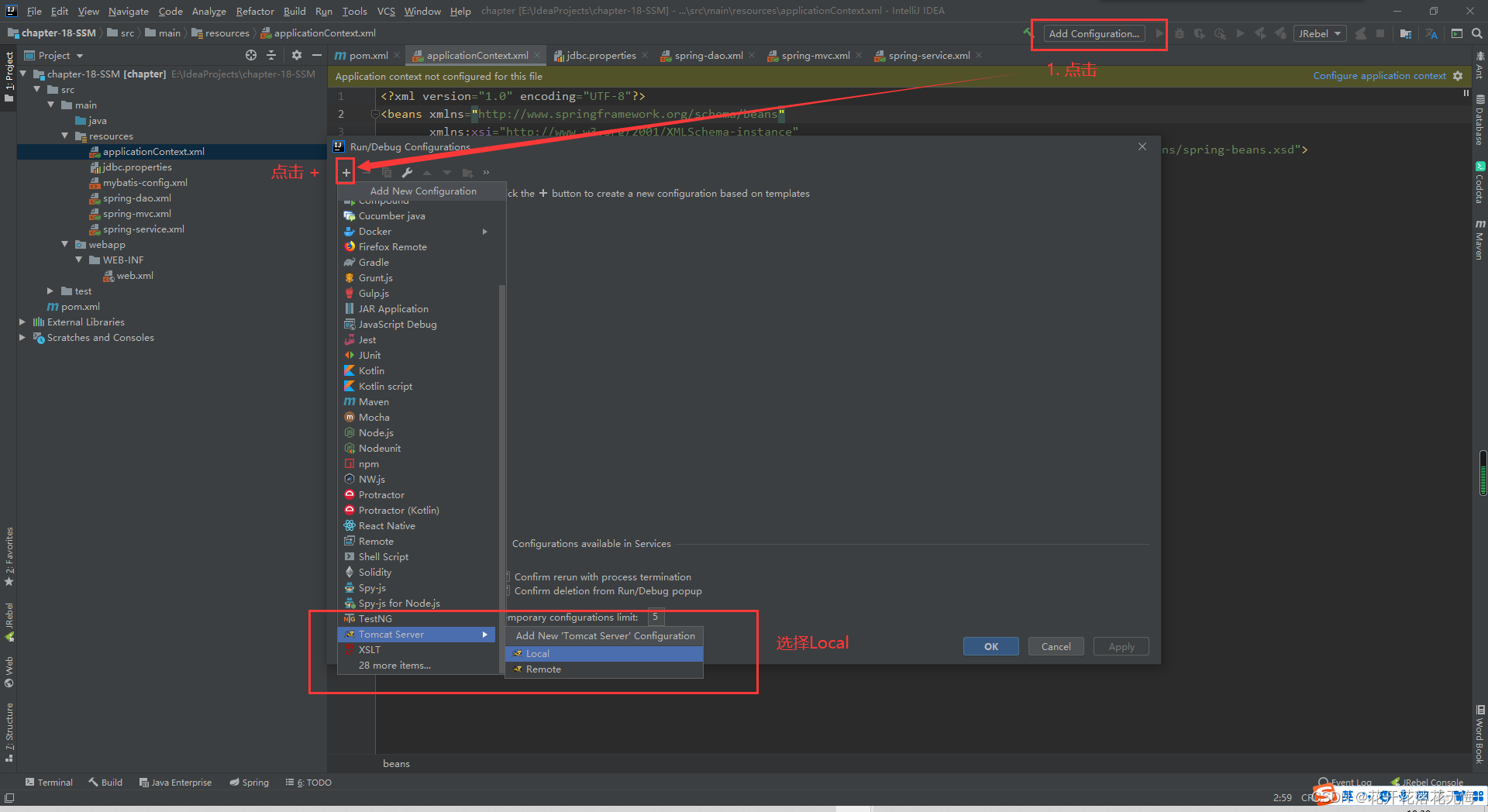1488x812 pixels.
Task: Click Collapse All icon in Project panel
Action: (x=271, y=55)
